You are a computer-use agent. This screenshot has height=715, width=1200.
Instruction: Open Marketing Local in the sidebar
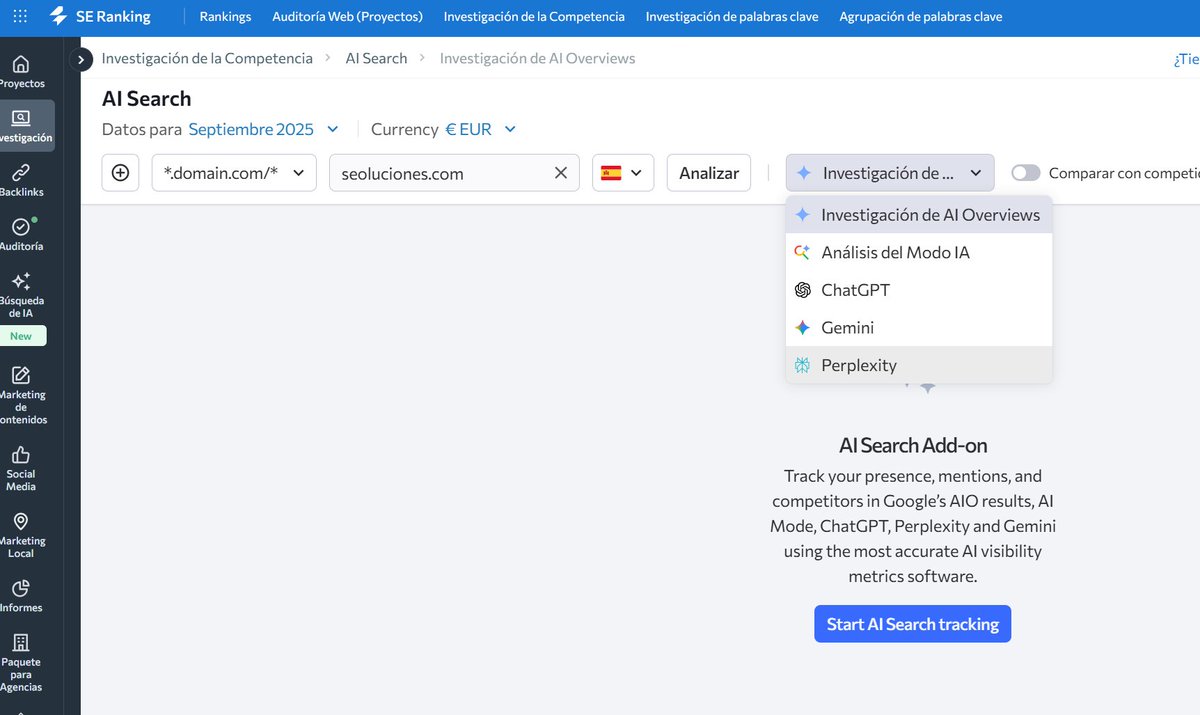coord(21,536)
